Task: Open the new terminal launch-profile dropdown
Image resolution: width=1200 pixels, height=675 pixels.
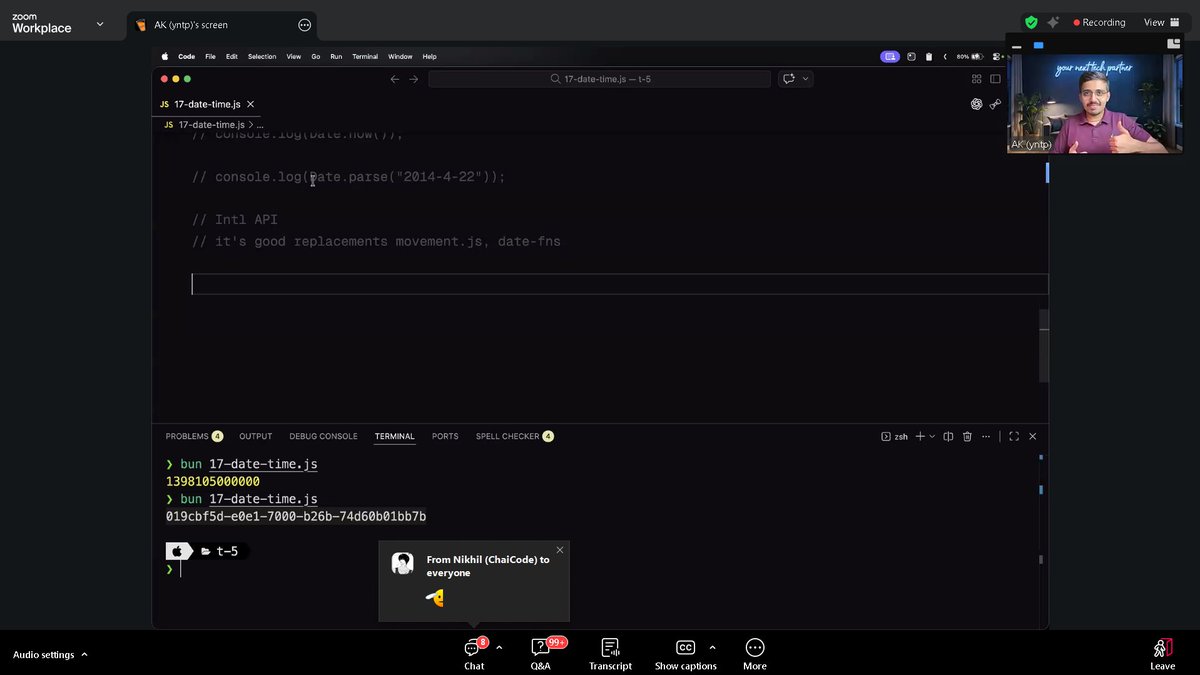Action: point(932,436)
